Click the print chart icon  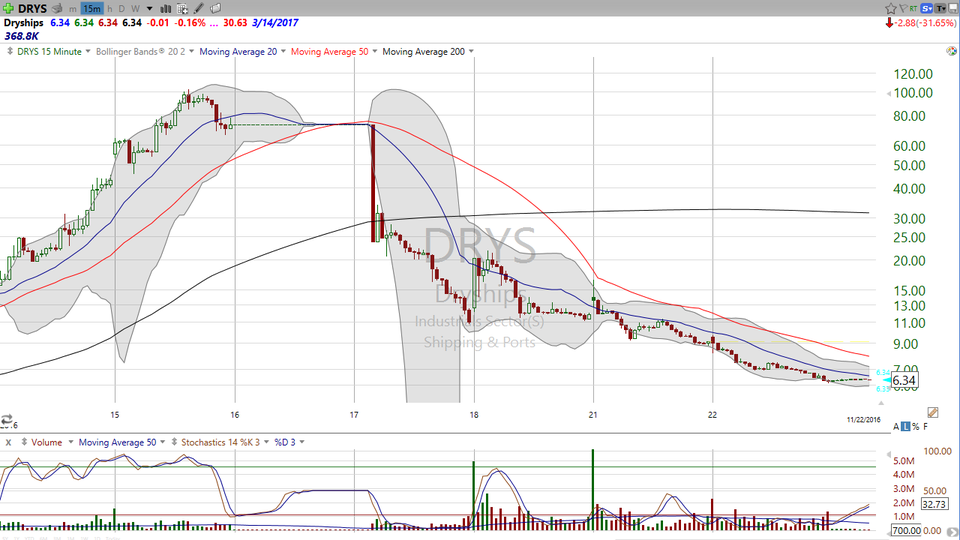[x=58, y=9]
